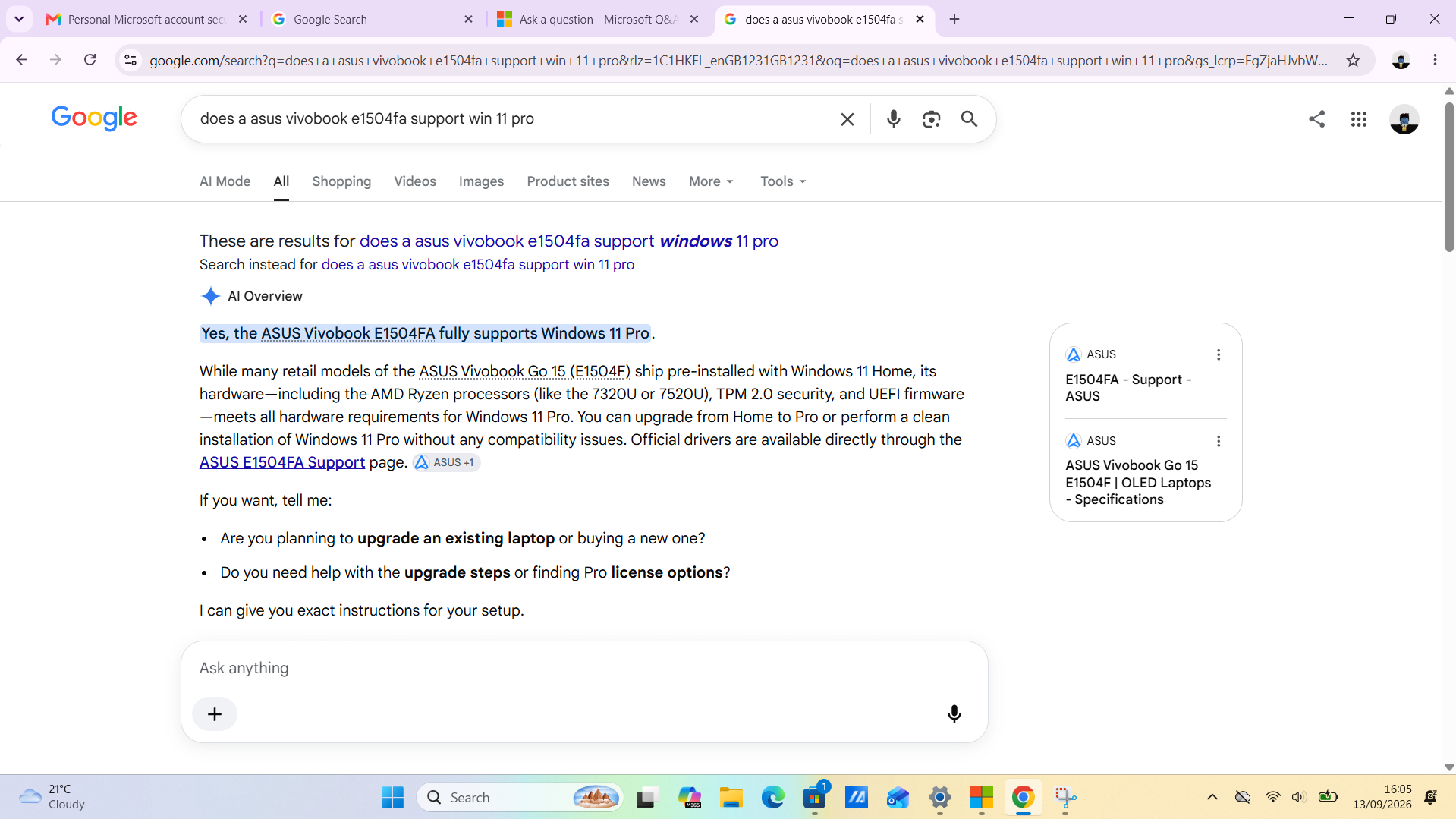
Task: Bookmark this page with the star
Action: tap(1353, 60)
